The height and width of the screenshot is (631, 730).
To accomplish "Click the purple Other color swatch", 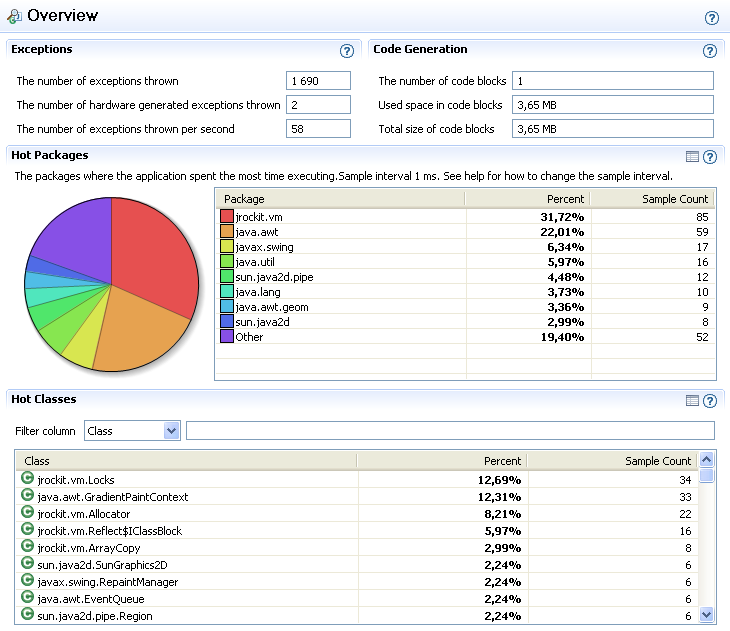I will [227, 336].
